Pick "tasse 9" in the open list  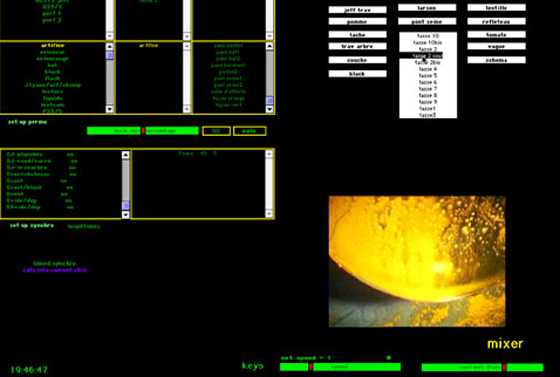click(428, 102)
